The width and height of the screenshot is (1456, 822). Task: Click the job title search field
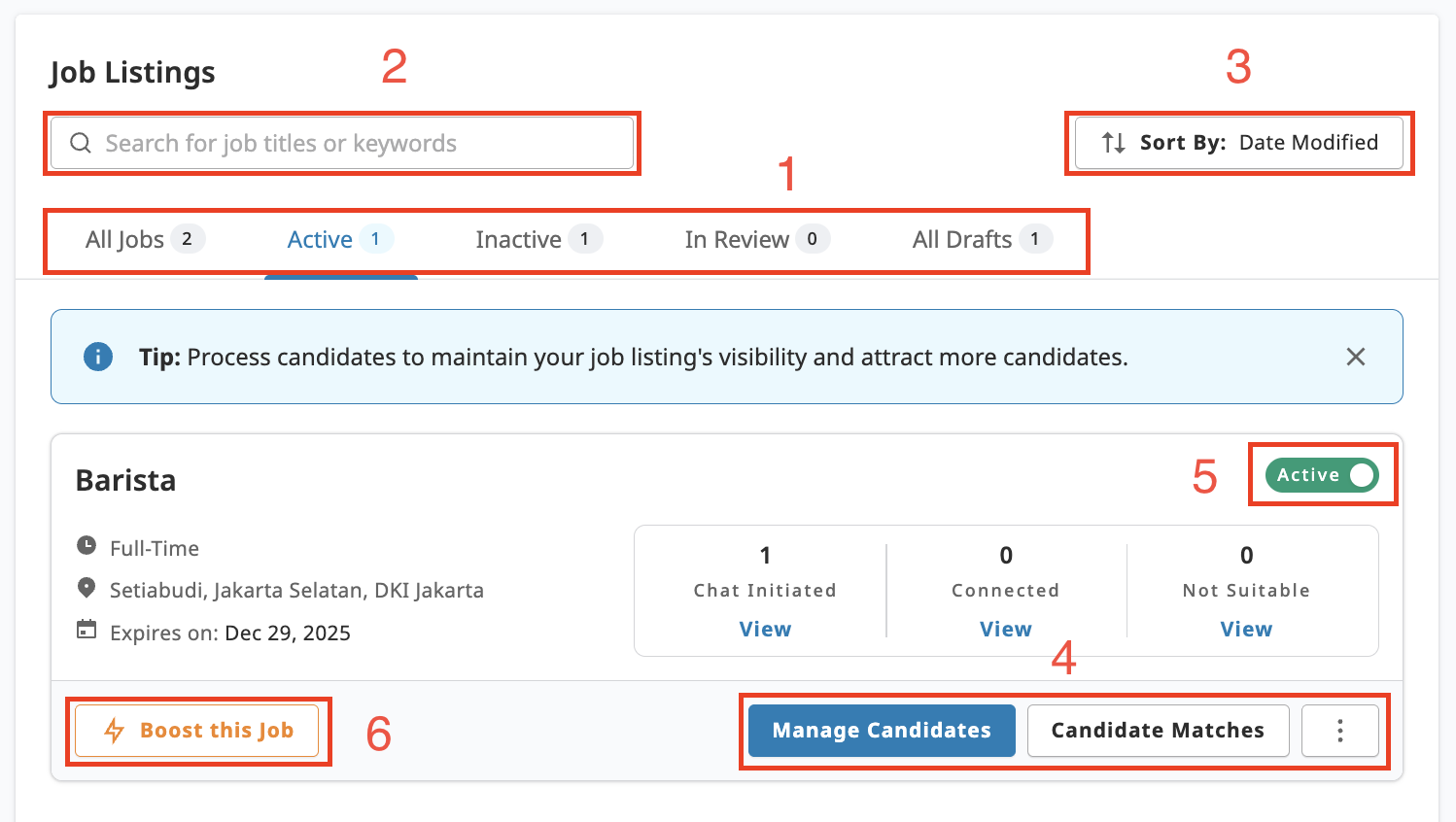coord(340,143)
